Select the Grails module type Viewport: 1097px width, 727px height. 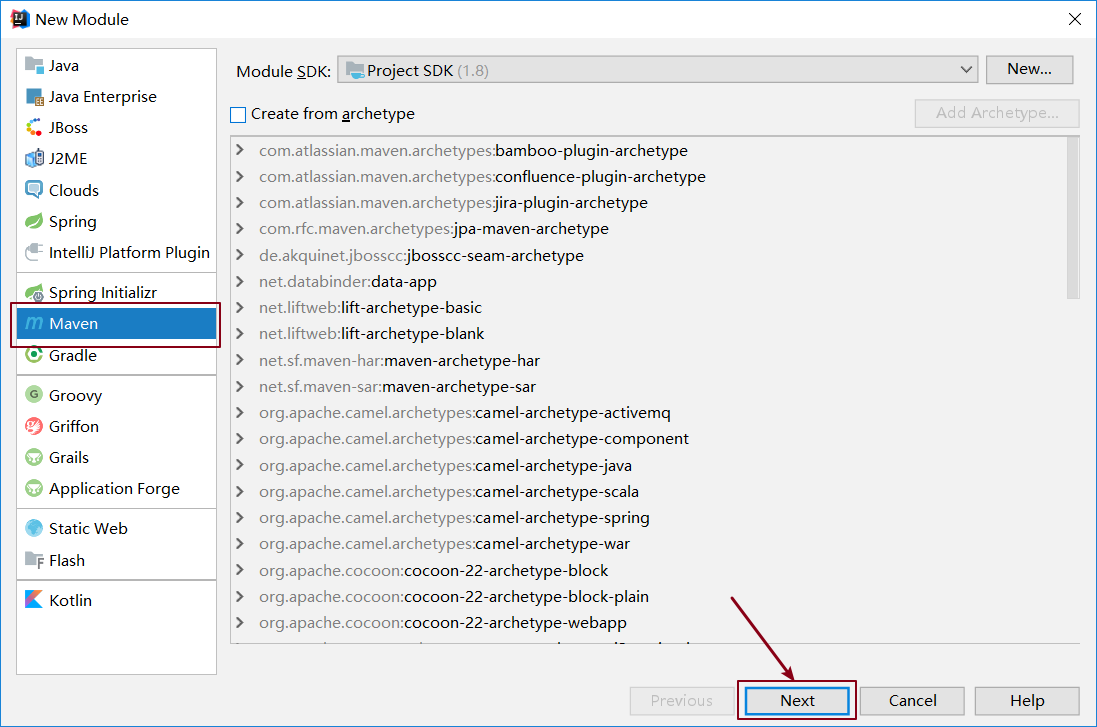tap(67, 457)
